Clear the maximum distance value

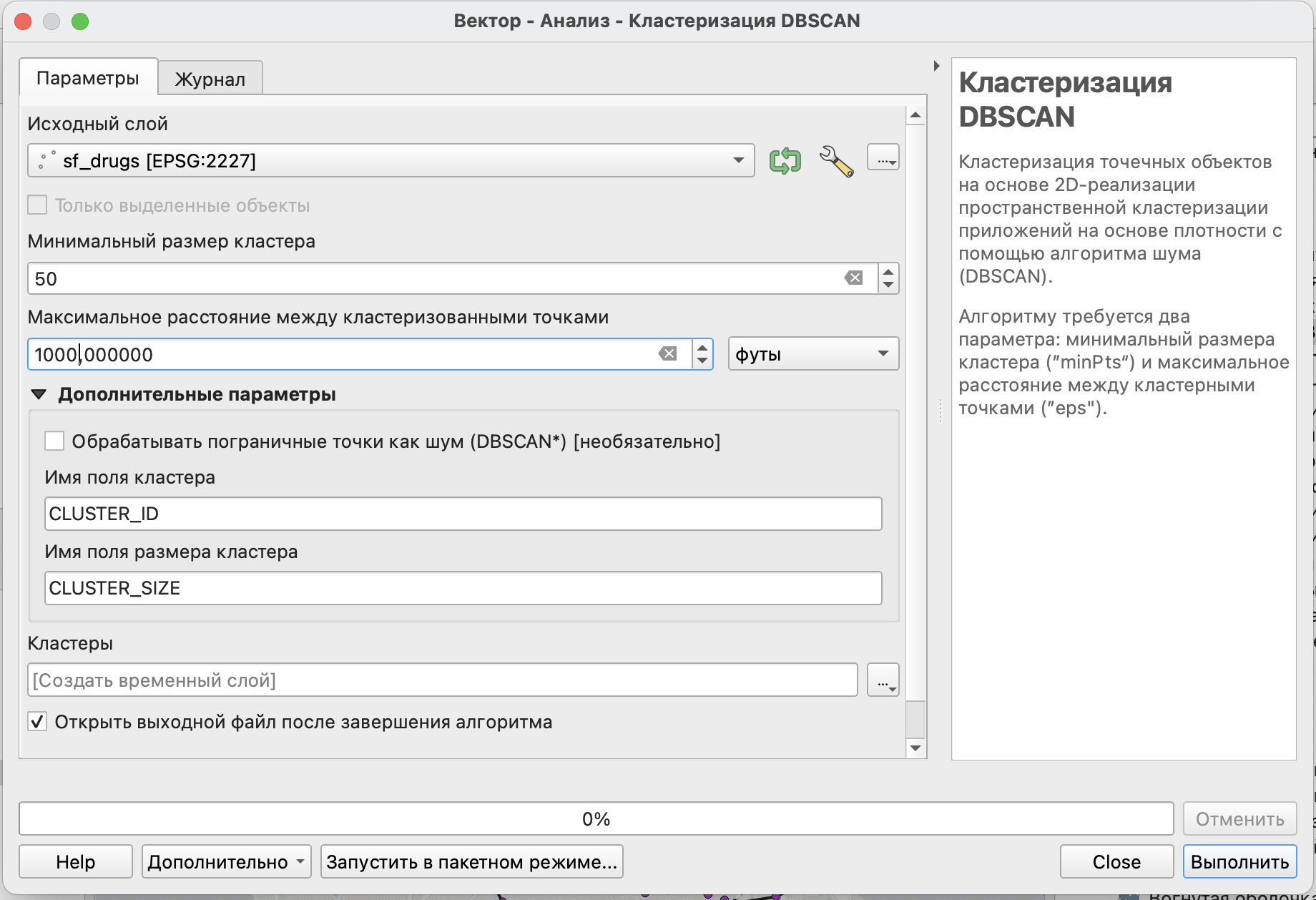point(668,354)
